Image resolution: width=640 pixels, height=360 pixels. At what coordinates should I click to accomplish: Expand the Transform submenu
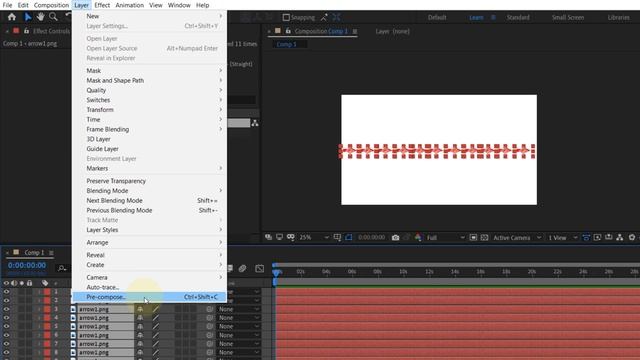pos(149,110)
